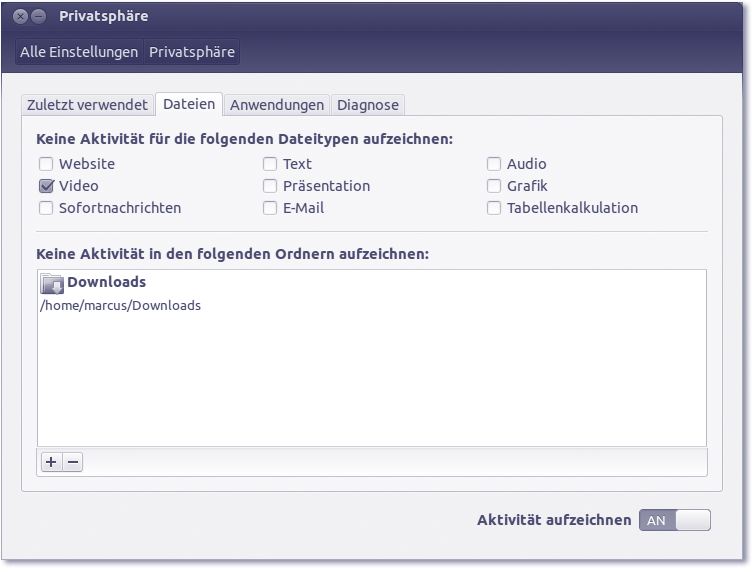Select the E-Mail checkbox
Viewport: 752px width, 568px height.
point(270,208)
